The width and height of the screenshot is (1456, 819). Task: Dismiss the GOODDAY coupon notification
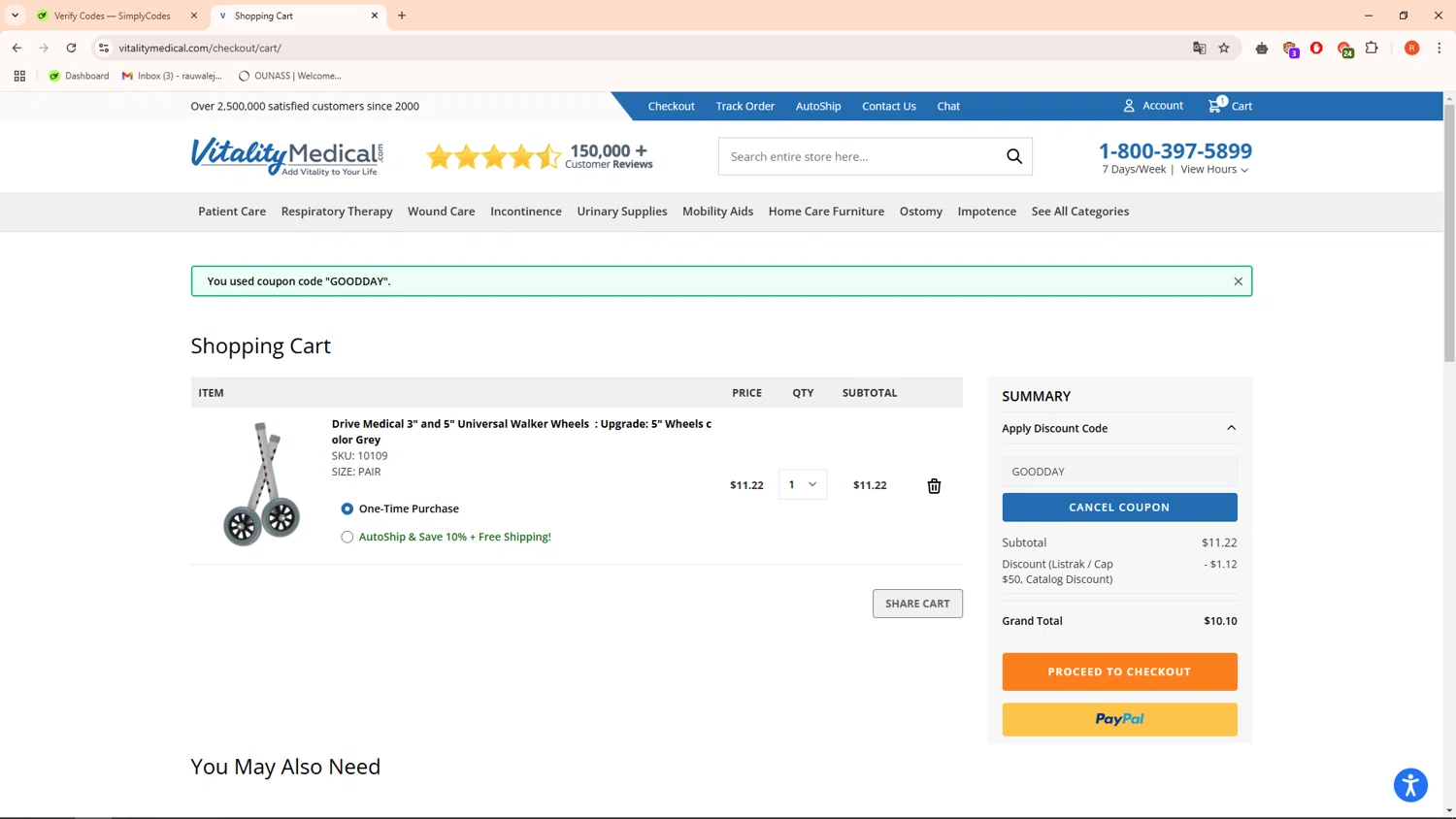pyautogui.click(x=1238, y=281)
